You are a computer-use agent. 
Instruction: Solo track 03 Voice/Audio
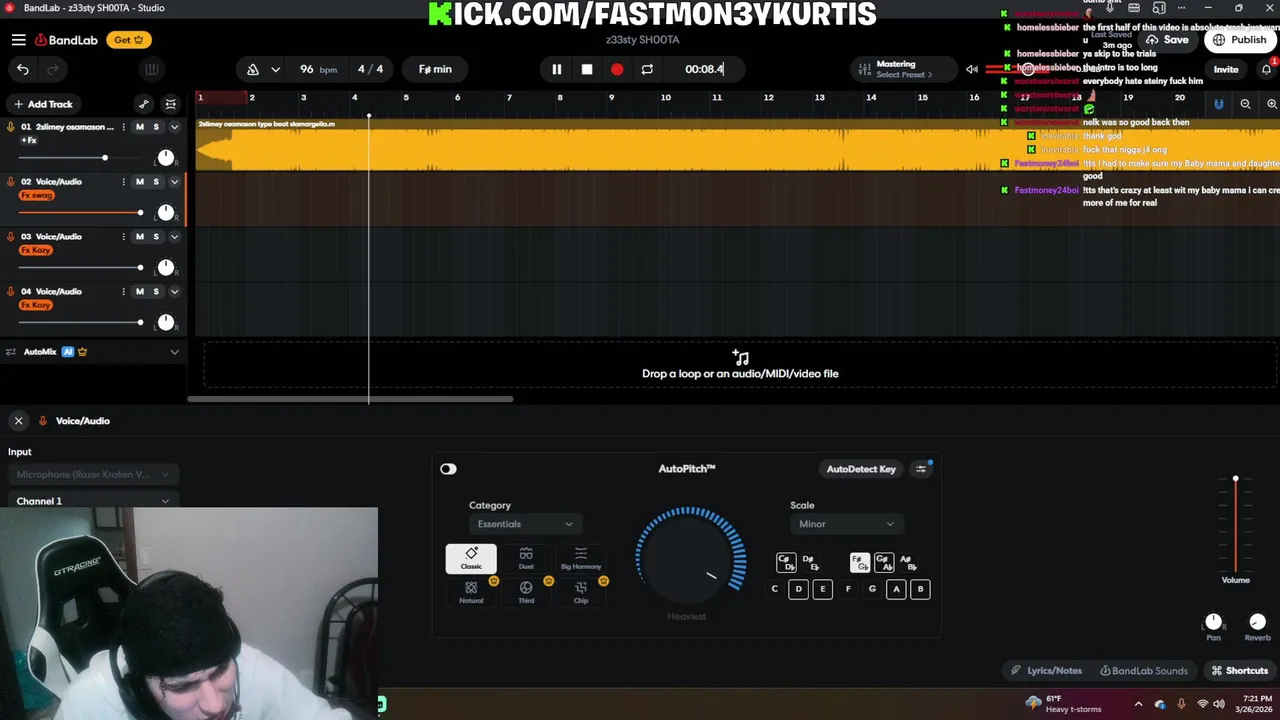coord(156,237)
